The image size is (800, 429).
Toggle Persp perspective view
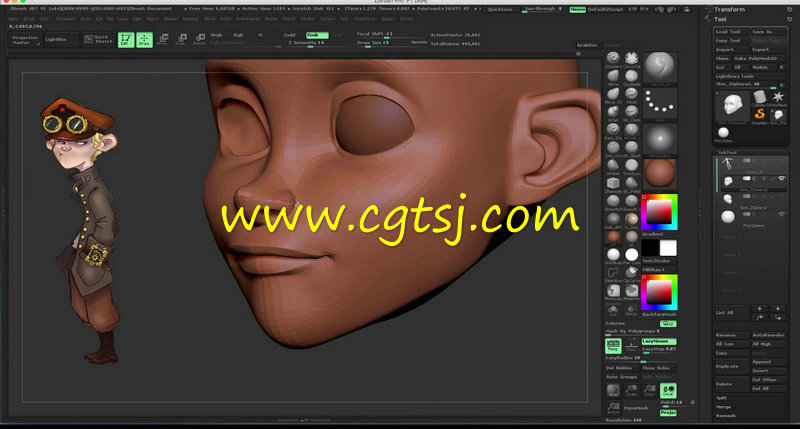(613, 346)
